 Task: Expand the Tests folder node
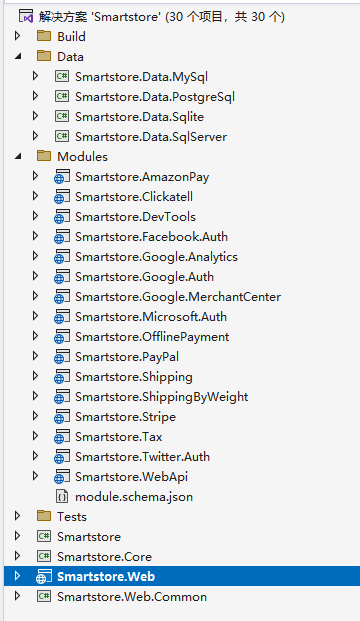(x=17, y=516)
